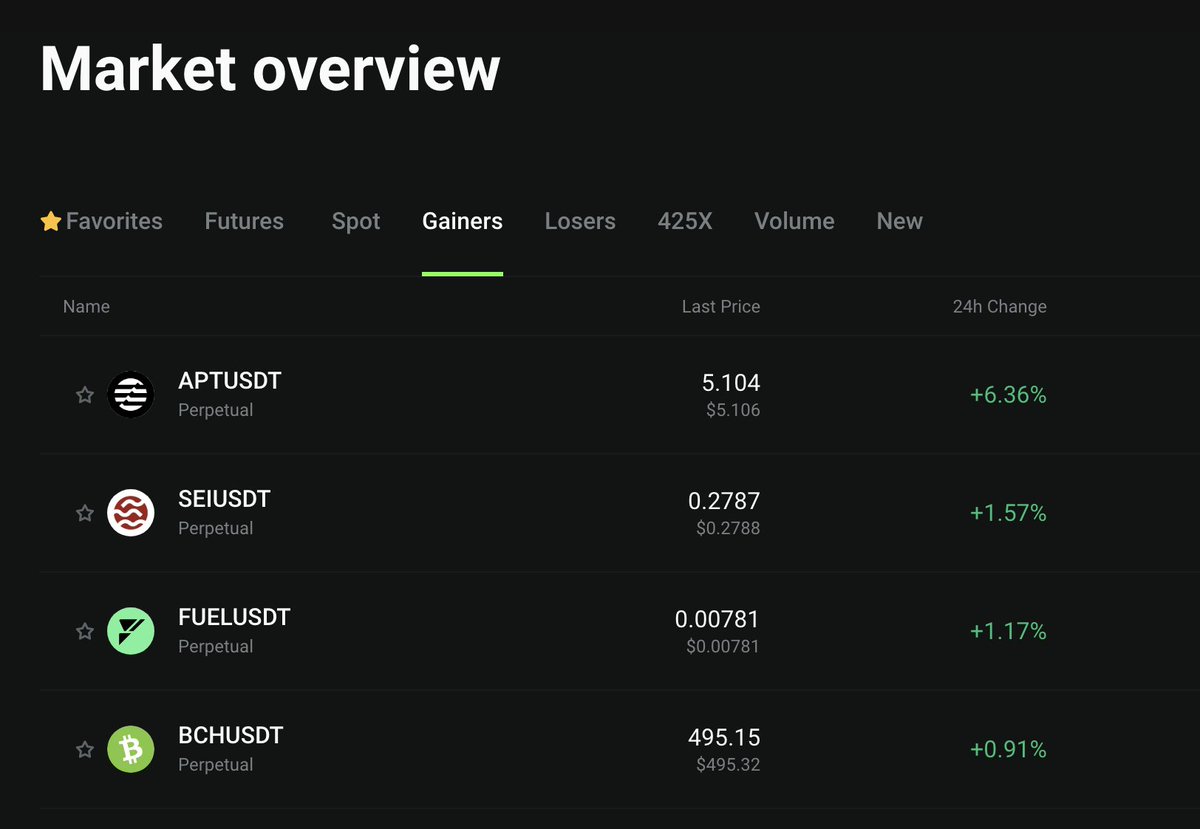The width and height of the screenshot is (1200, 829).
Task: Switch to the Futures tab
Action: tap(244, 221)
